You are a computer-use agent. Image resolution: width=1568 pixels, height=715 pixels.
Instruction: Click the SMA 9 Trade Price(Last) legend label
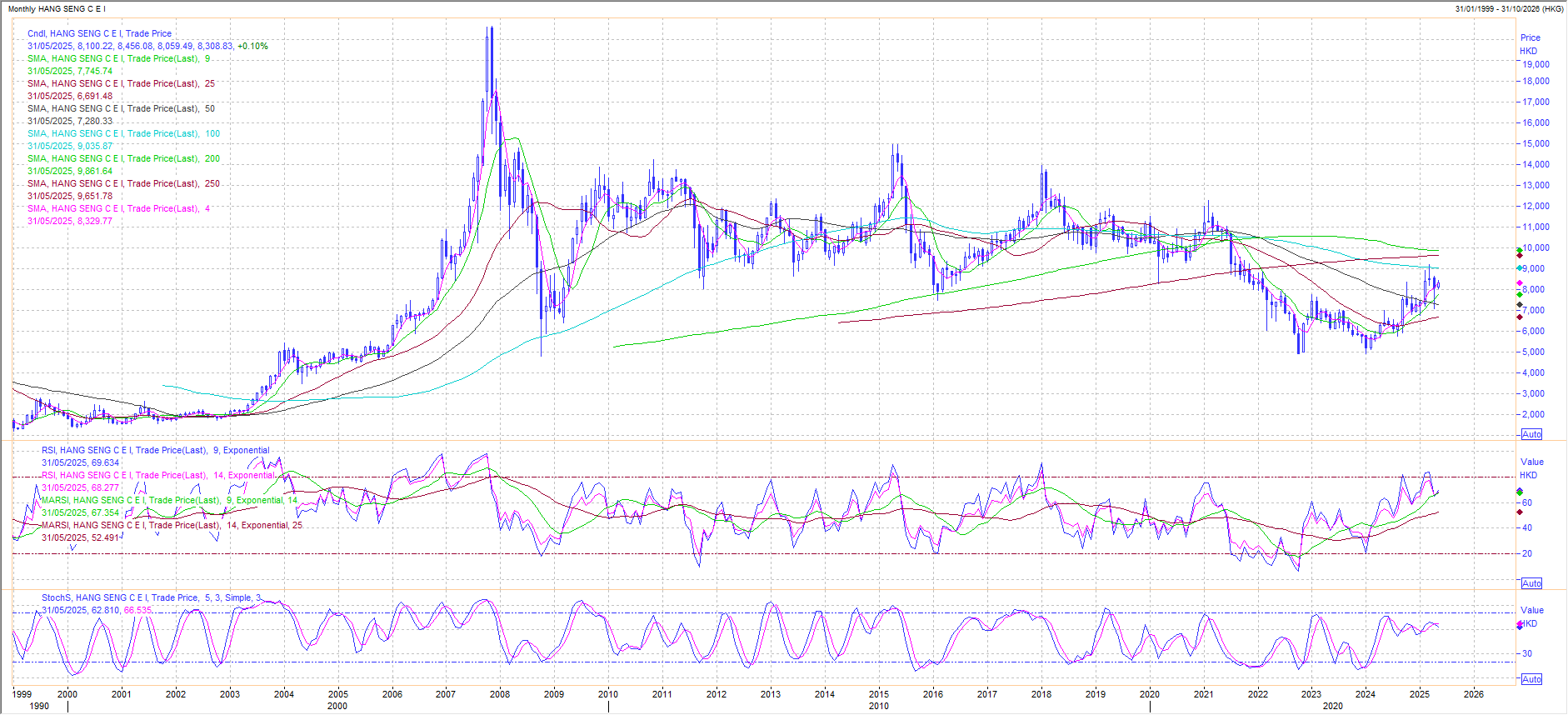click(x=118, y=59)
